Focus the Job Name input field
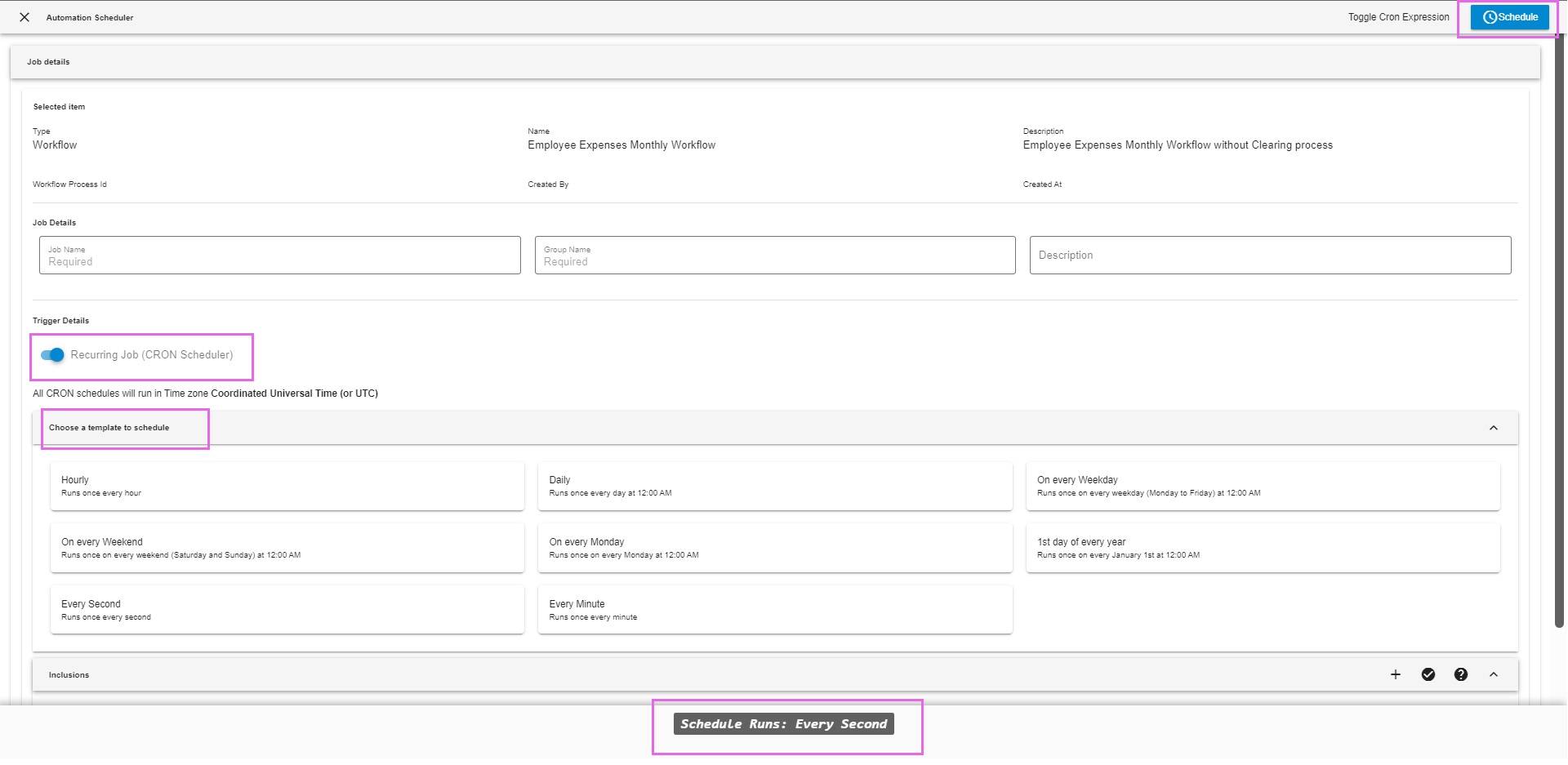Viewport: 1568px width, 765px height. tap(279, 256)
